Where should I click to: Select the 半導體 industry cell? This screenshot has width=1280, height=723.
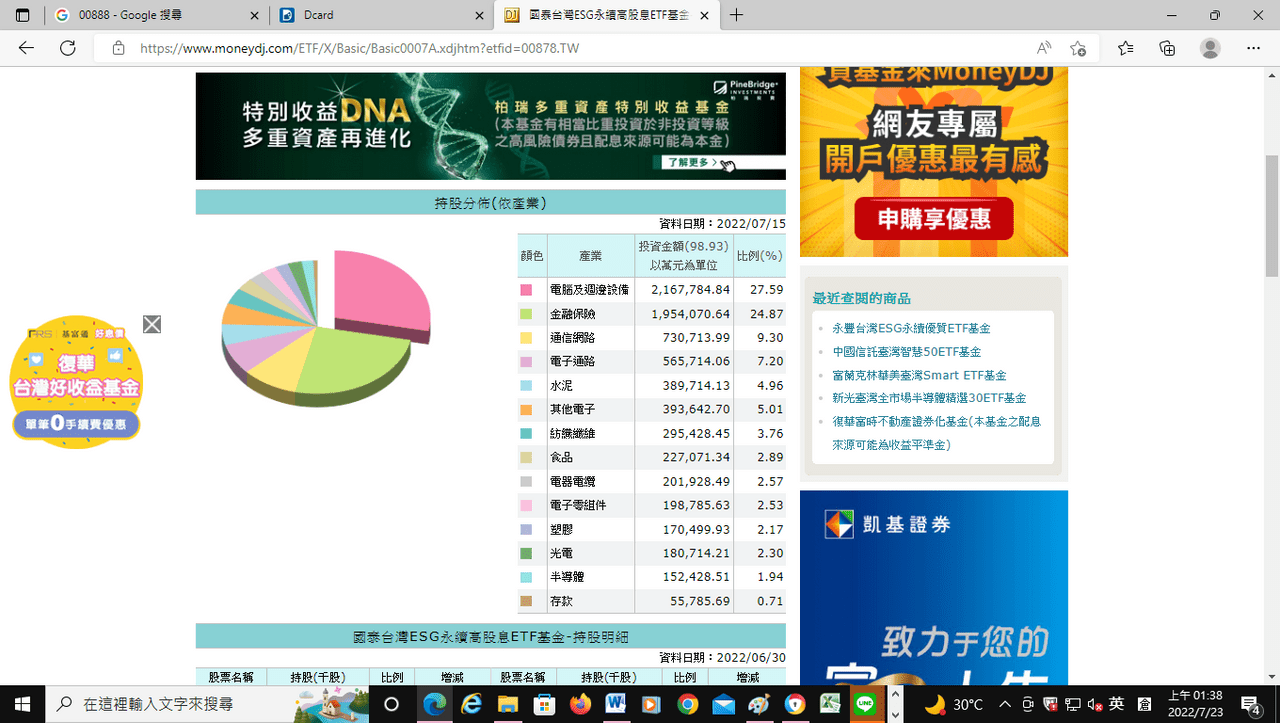click(x=590, y=578)
